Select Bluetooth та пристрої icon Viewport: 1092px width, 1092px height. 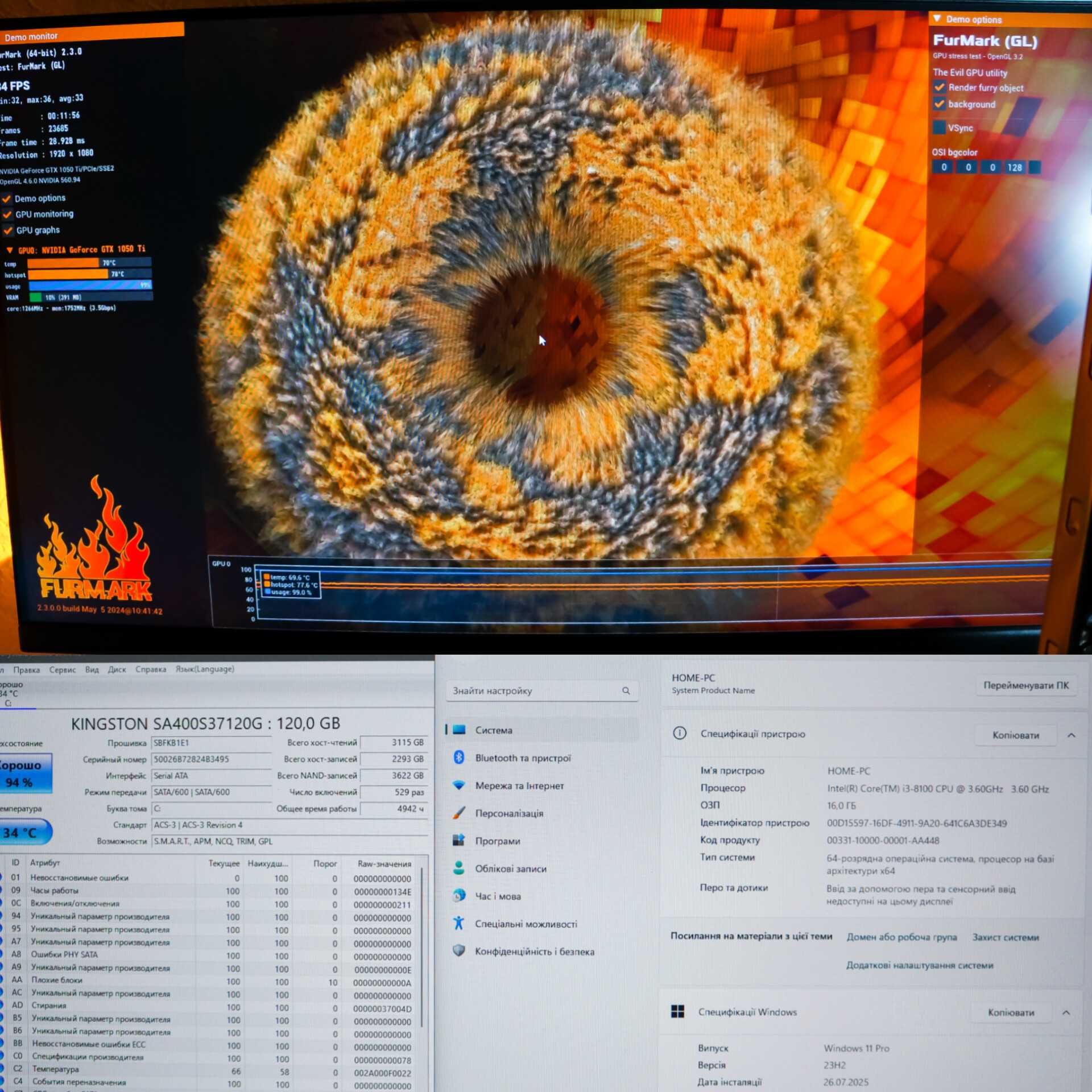460,758
